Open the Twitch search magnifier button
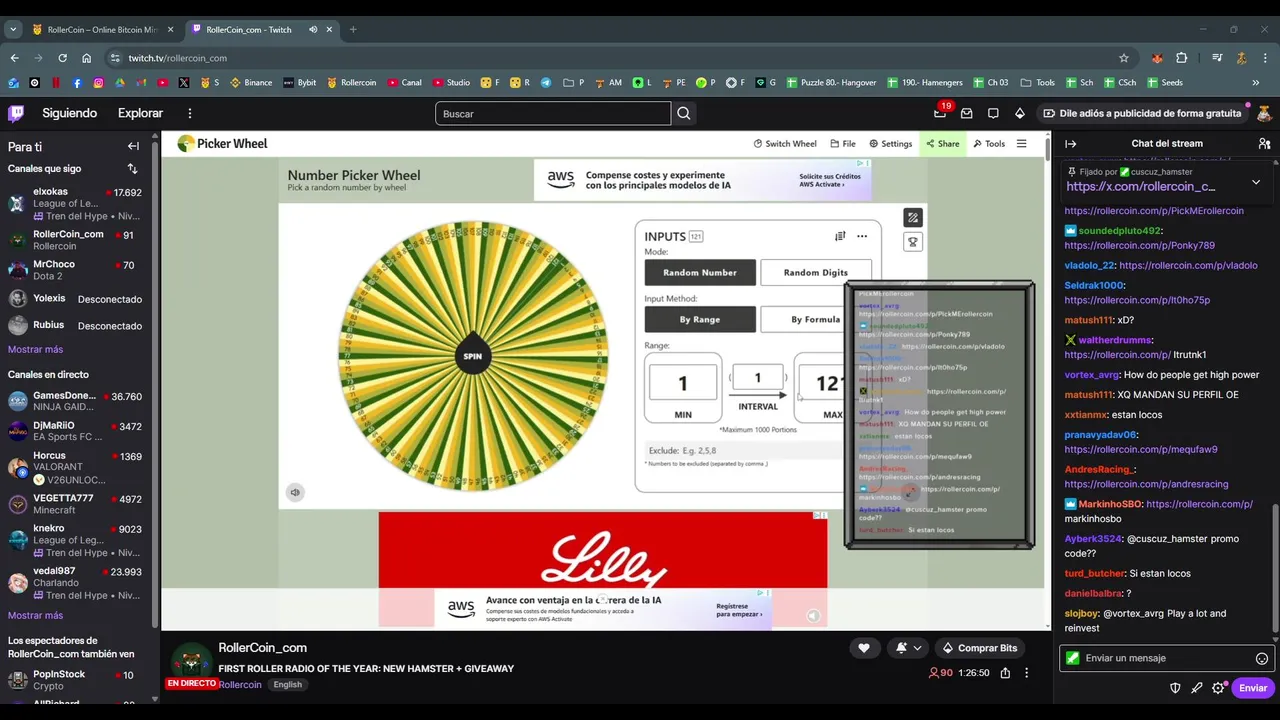 click(x=684, y=113)
